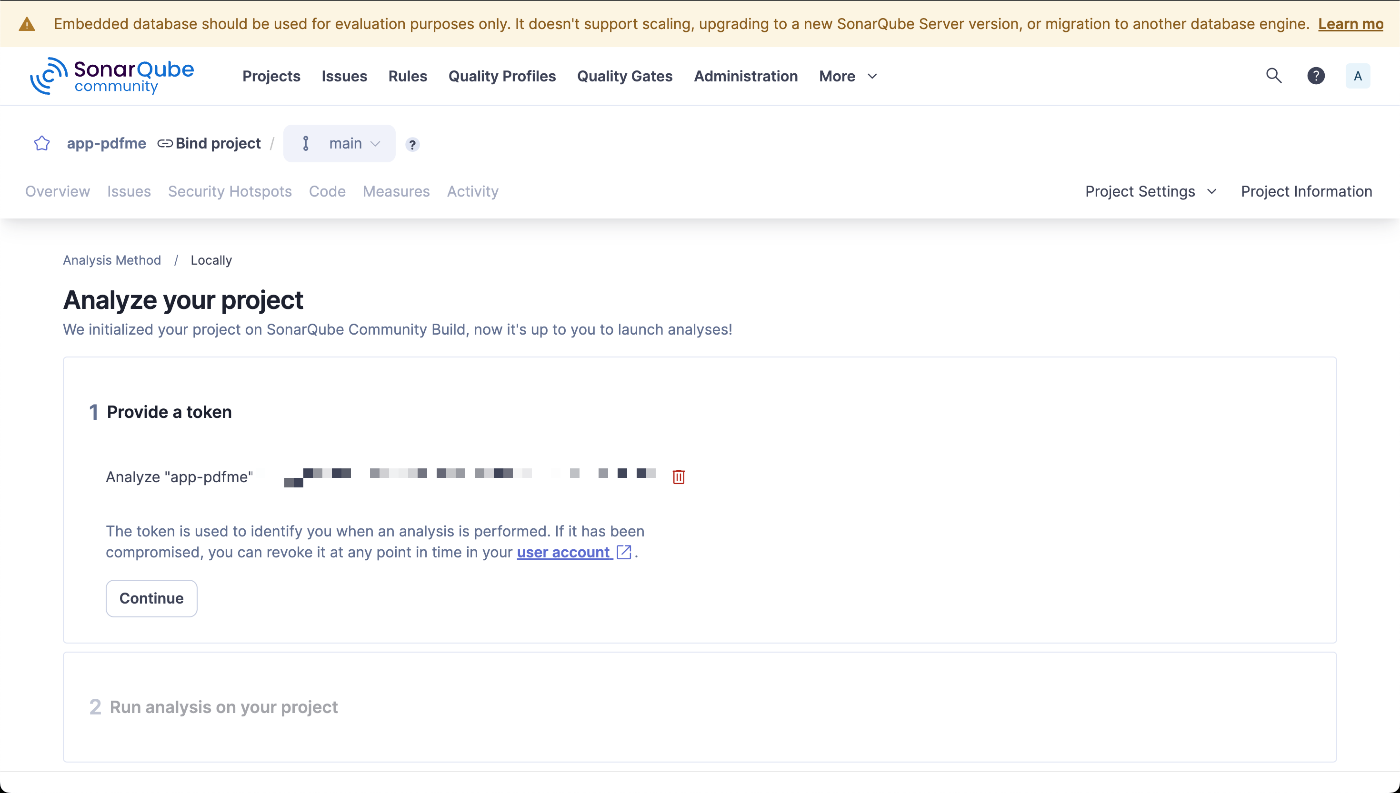This screenshot has width=1400, height=793.
Task: Open Projects in top navigation
Action: tap(271, 76)
